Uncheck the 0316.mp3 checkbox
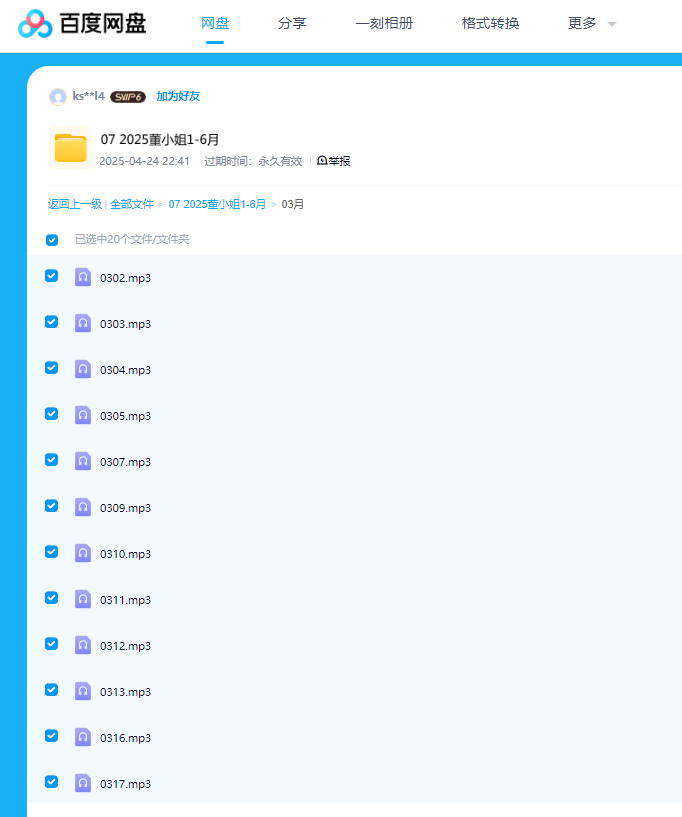 [52, 736]
